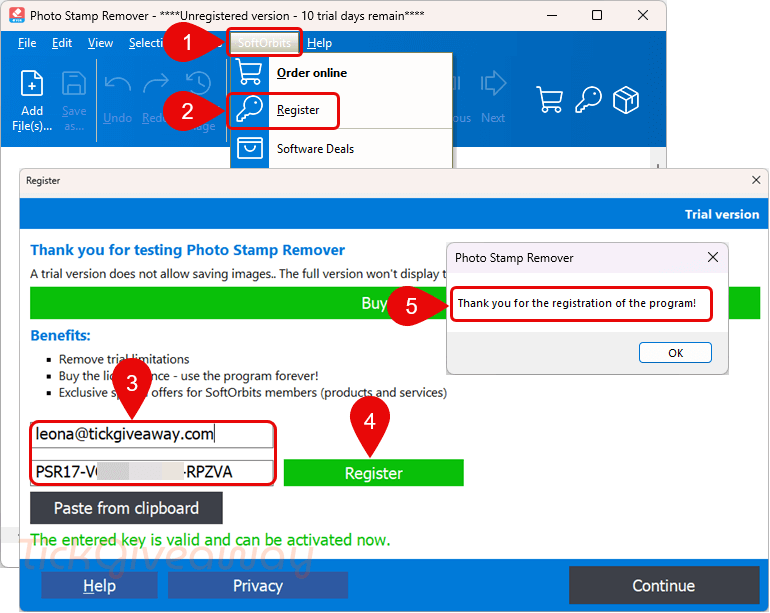The width and height of the screenshot is (770, 613).
Task: Click the Redo arrow icon
Action: pyautogui.click(x=156, y=84)
